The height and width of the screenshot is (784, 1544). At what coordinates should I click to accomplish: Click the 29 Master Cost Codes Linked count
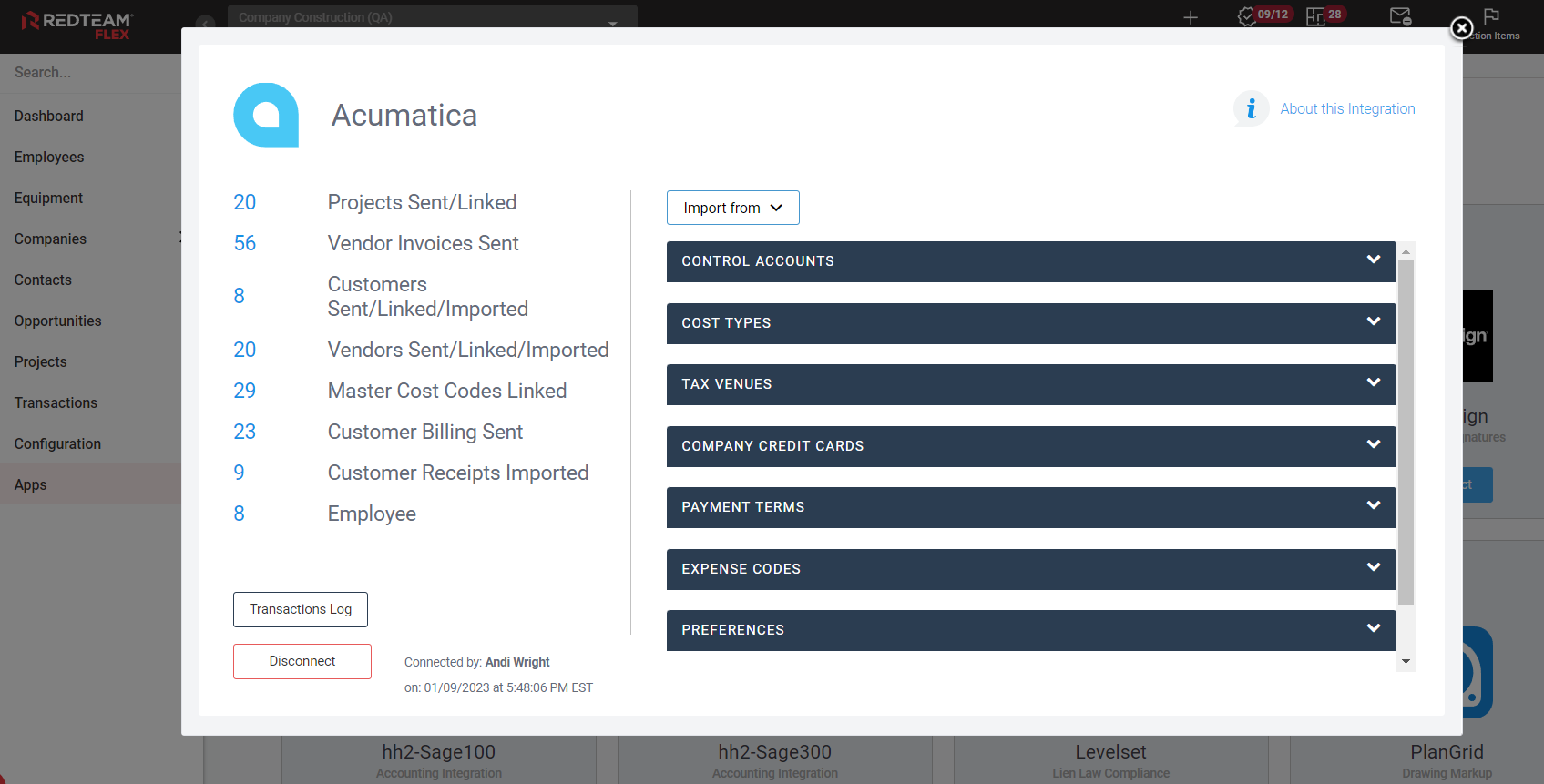(x=244, y=391)
